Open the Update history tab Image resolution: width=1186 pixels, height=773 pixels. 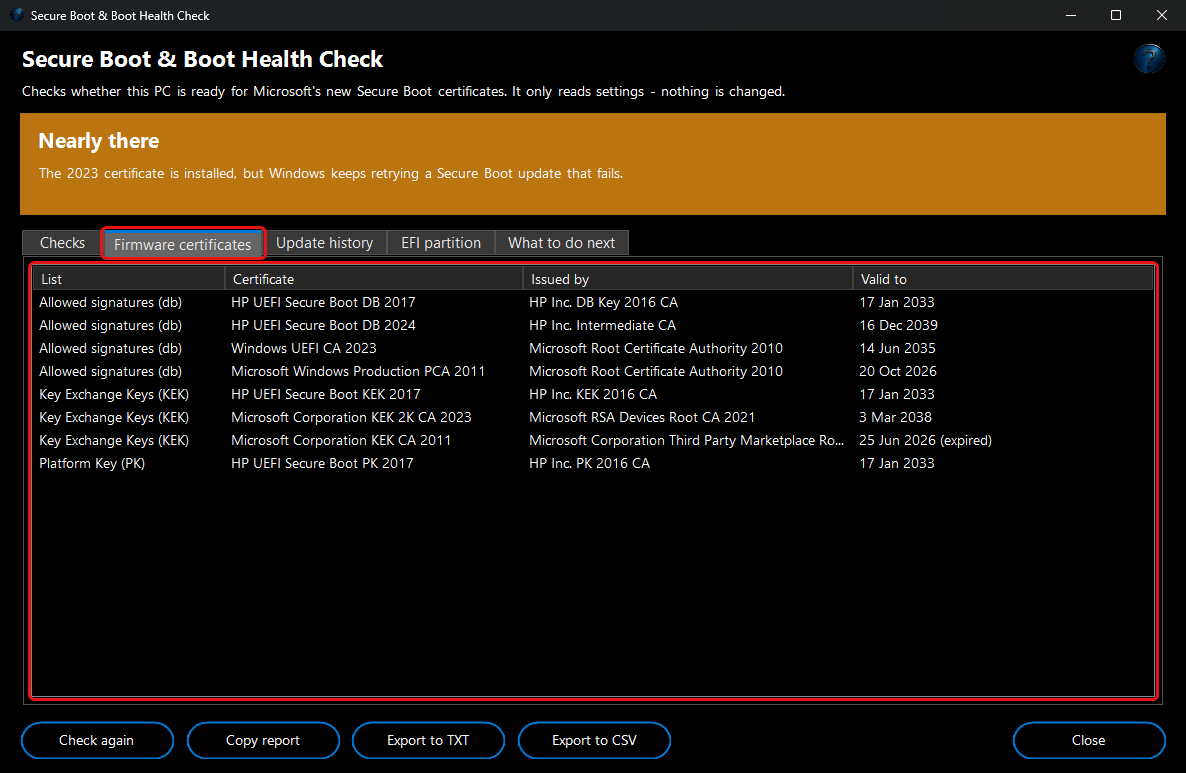coord(324,243)
